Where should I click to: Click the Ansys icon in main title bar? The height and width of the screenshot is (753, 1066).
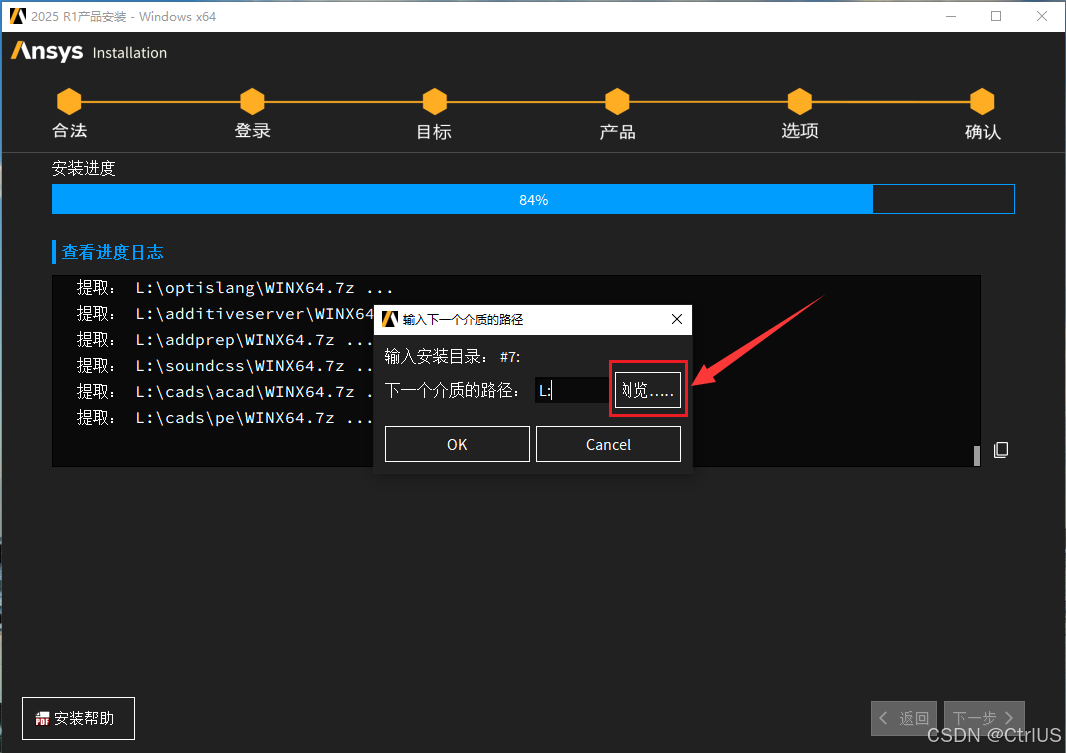[x=18, y=16]
